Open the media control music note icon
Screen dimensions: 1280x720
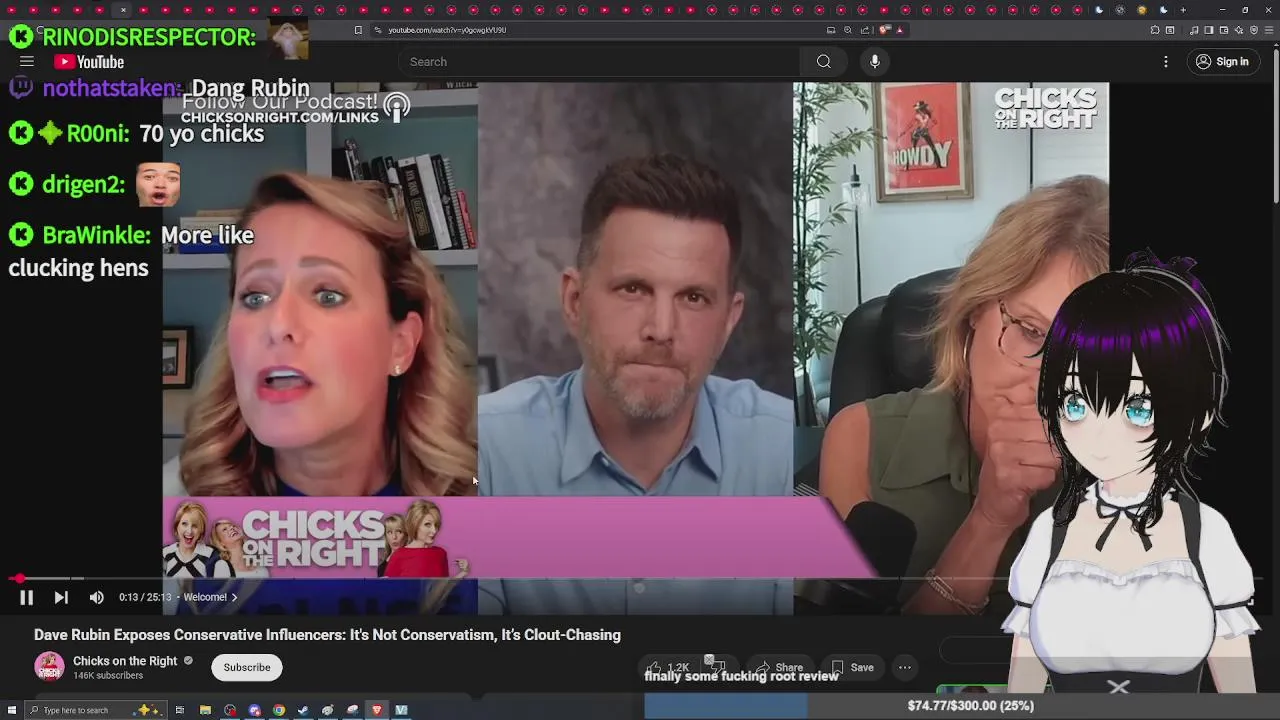[1194, 30]
